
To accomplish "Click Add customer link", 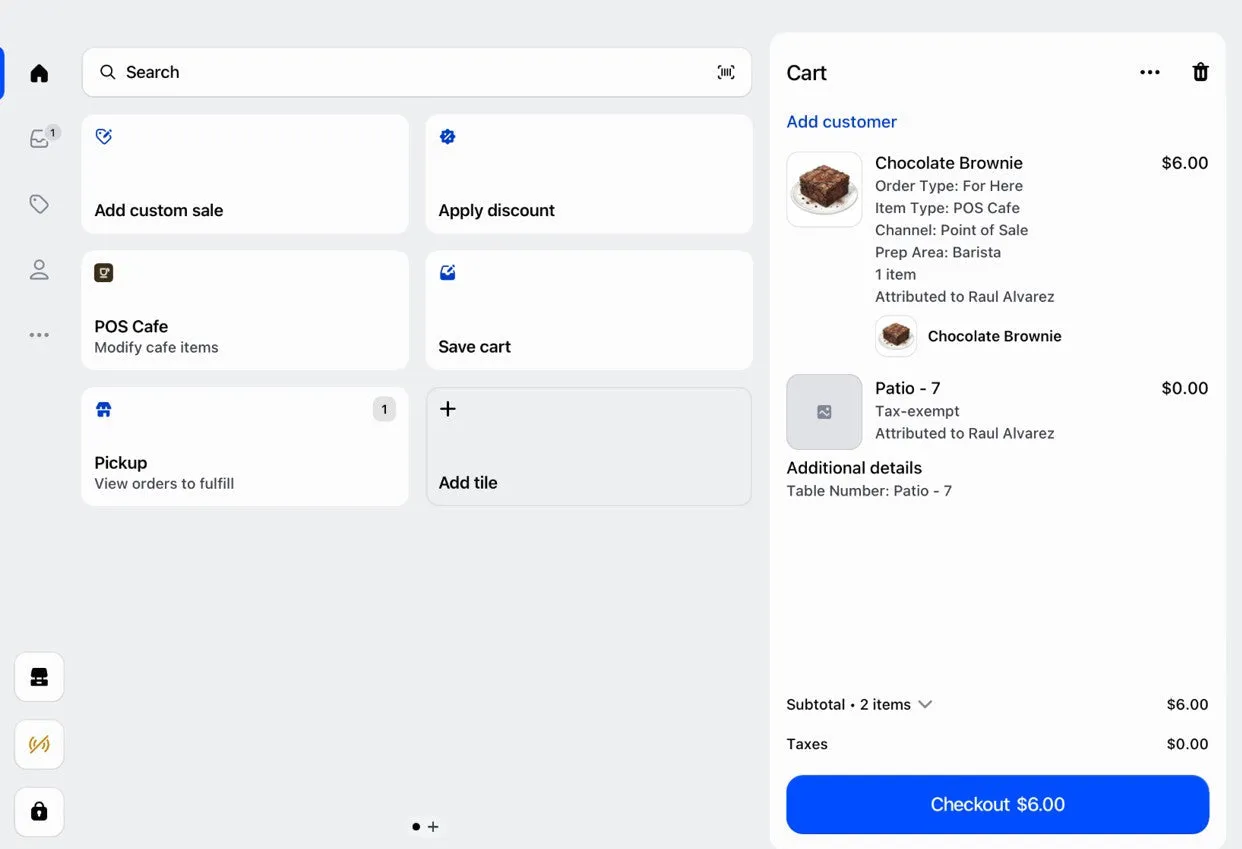I will [841, 122].
